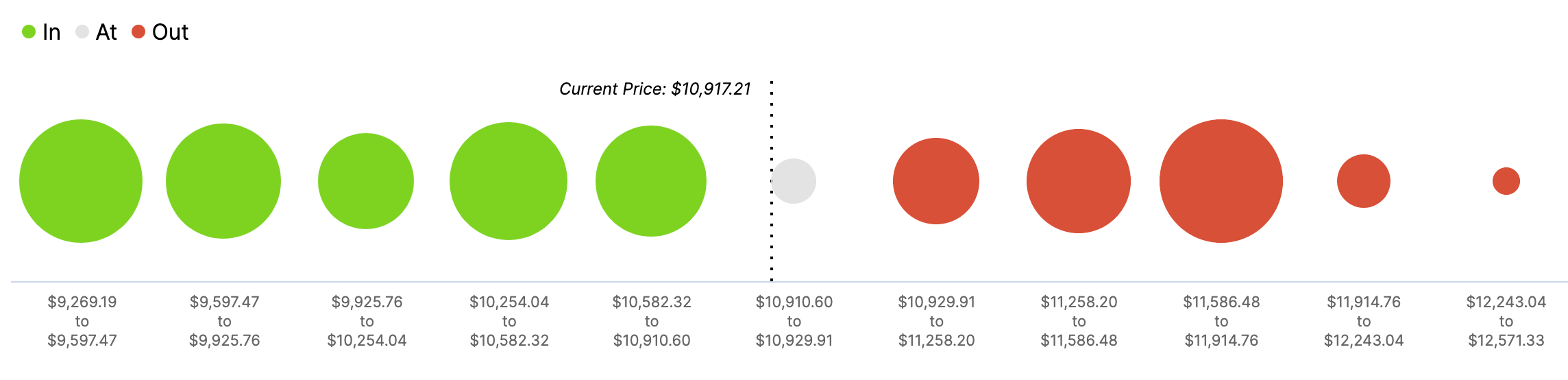Click the green bubble for $9,925.76 to $10,254.04
This screenshot has width=1568, height=380.
[366, 181]
